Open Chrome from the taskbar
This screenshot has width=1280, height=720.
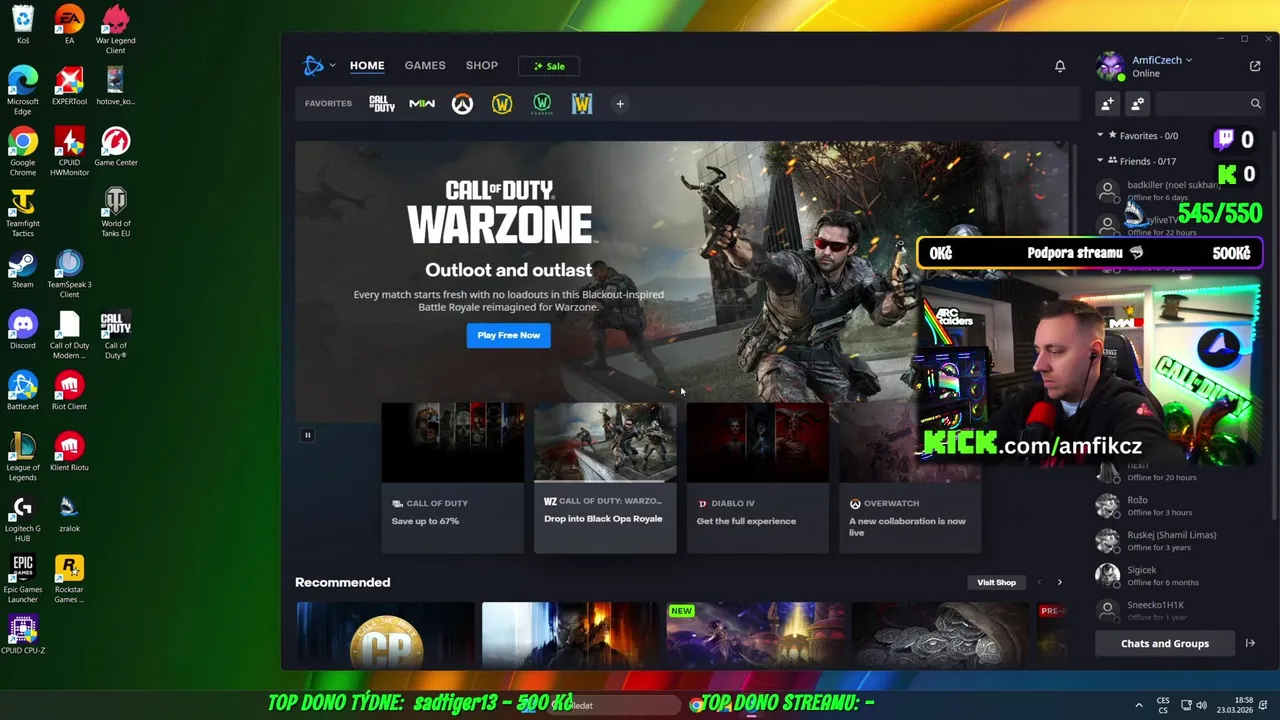click(696, 705)
